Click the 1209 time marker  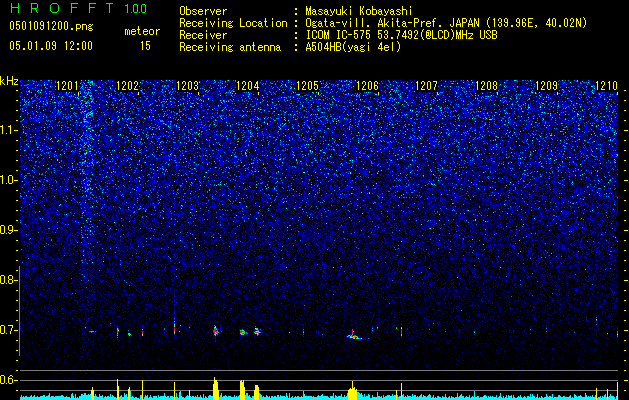(547, 85)
